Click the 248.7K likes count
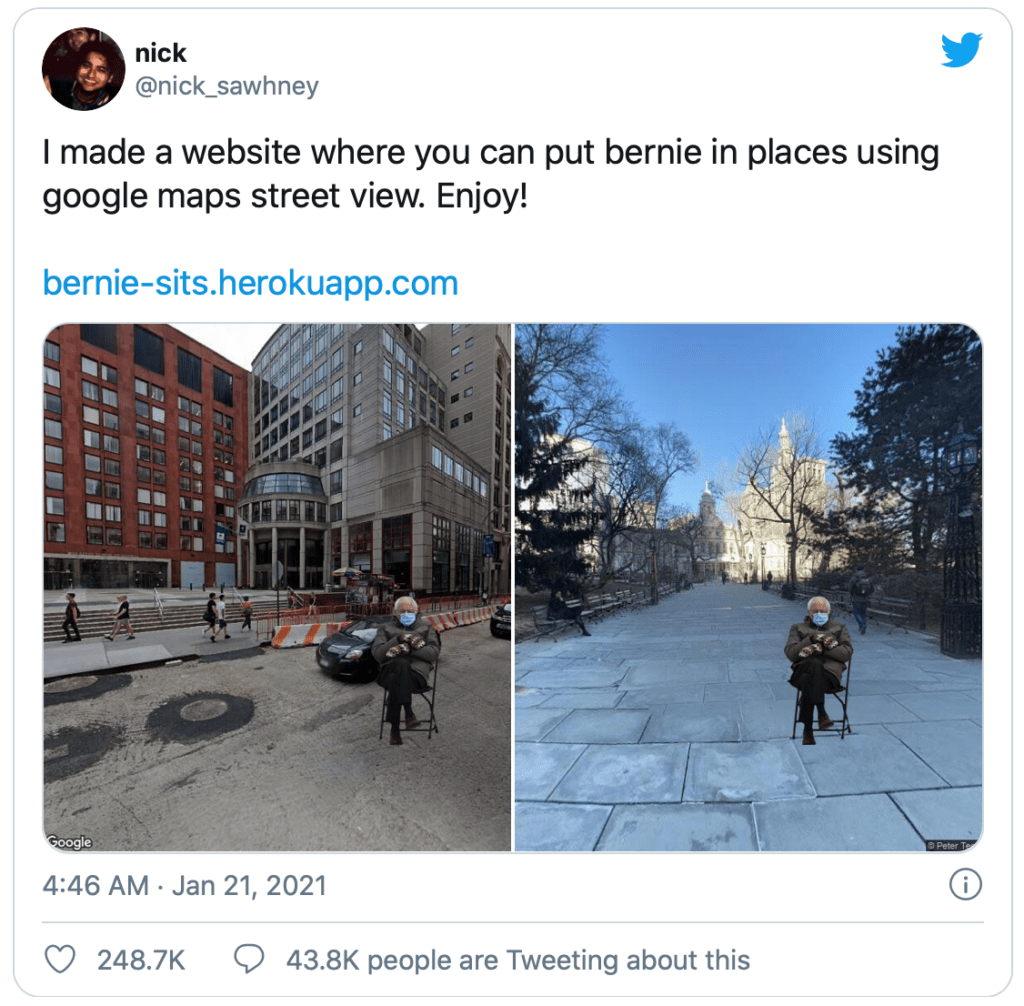This screenshot has width=1024, height=1006. point(141,960)
